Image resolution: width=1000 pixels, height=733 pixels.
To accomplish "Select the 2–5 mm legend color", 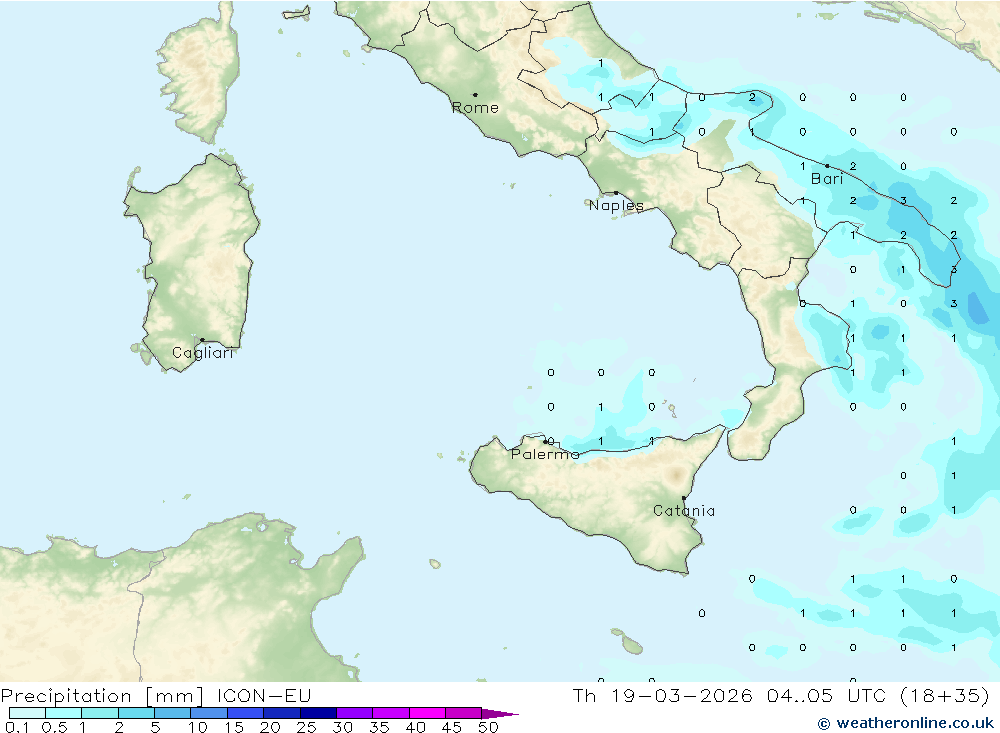I will [136, 713].
